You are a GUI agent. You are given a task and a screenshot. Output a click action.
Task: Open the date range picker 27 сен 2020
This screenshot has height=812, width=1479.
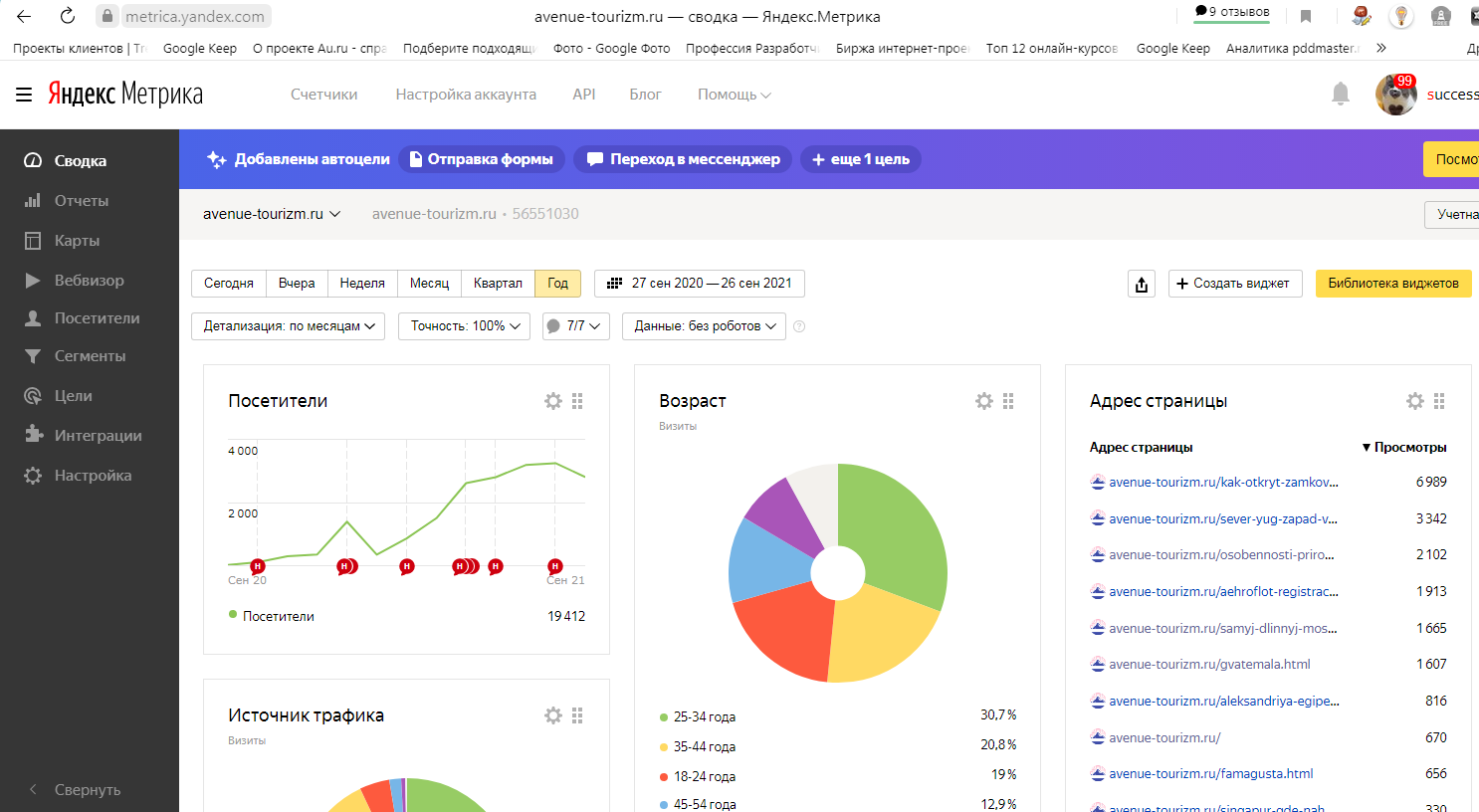(700, 284)
